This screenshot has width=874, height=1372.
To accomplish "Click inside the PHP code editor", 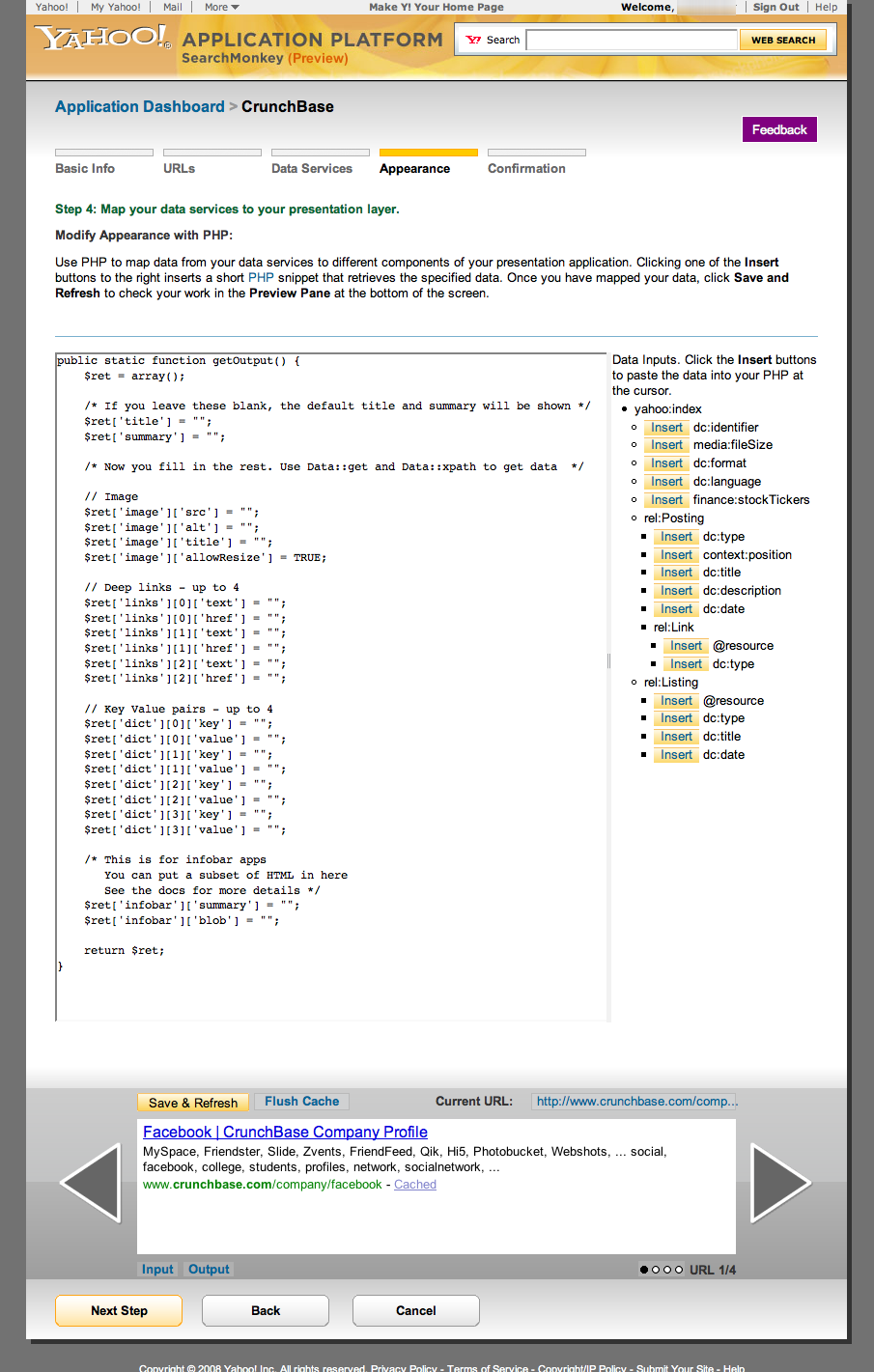I will [331, 686].
